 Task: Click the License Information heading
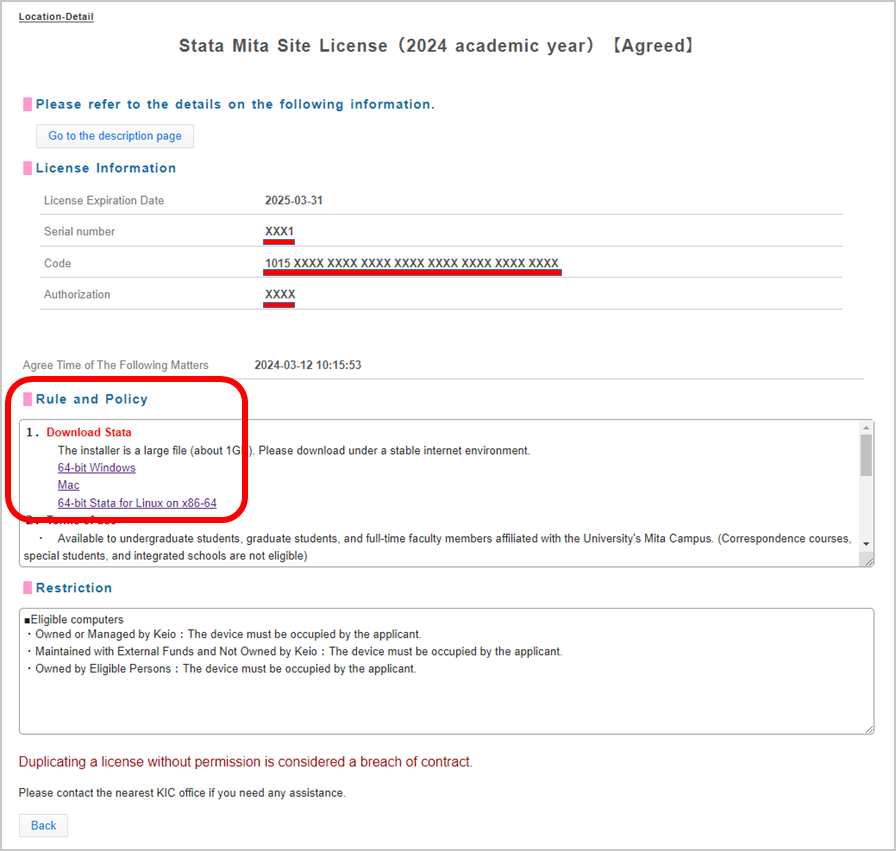(x=106, y=168)
